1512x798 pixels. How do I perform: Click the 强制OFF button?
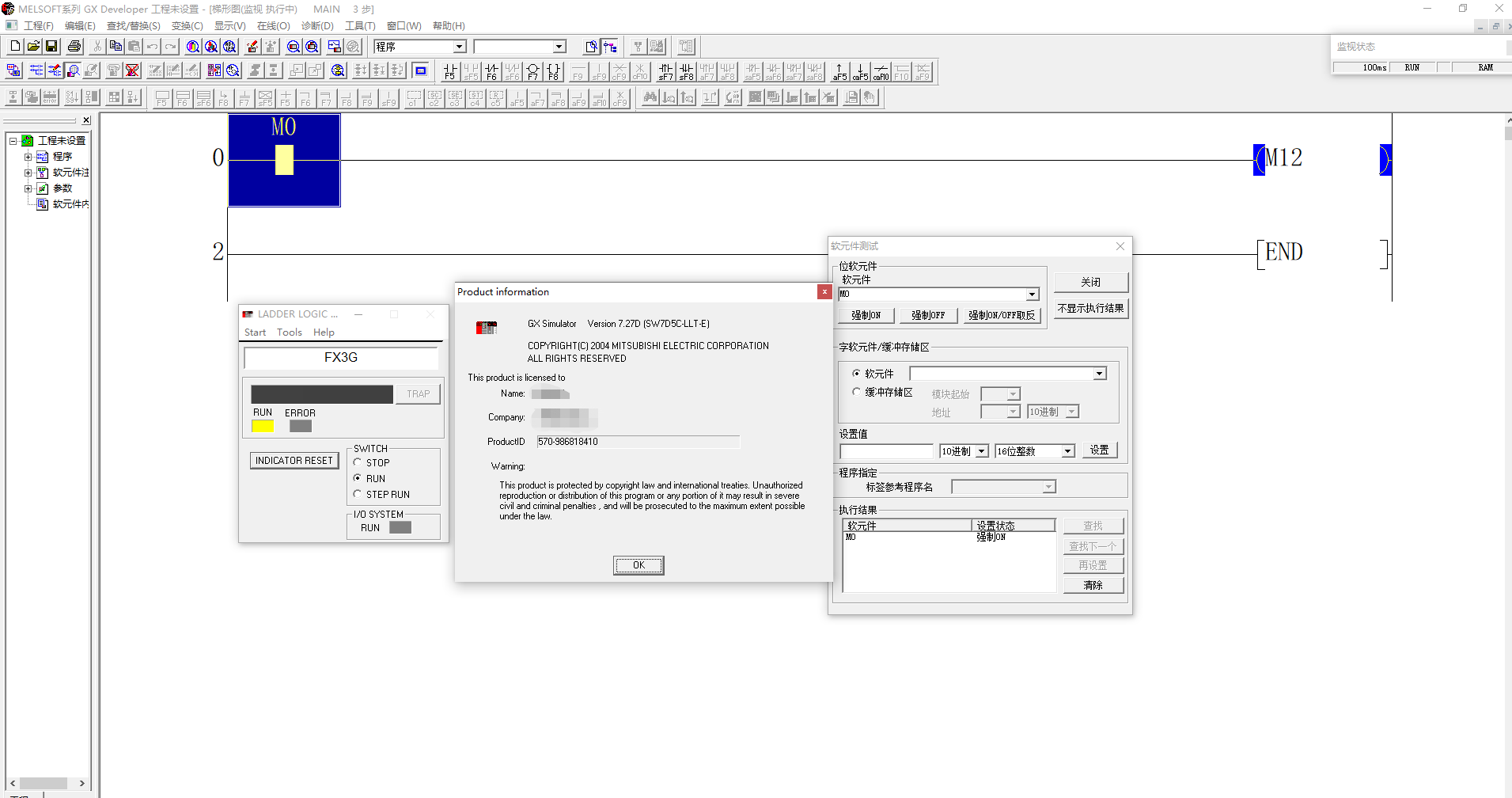(927, 315)
